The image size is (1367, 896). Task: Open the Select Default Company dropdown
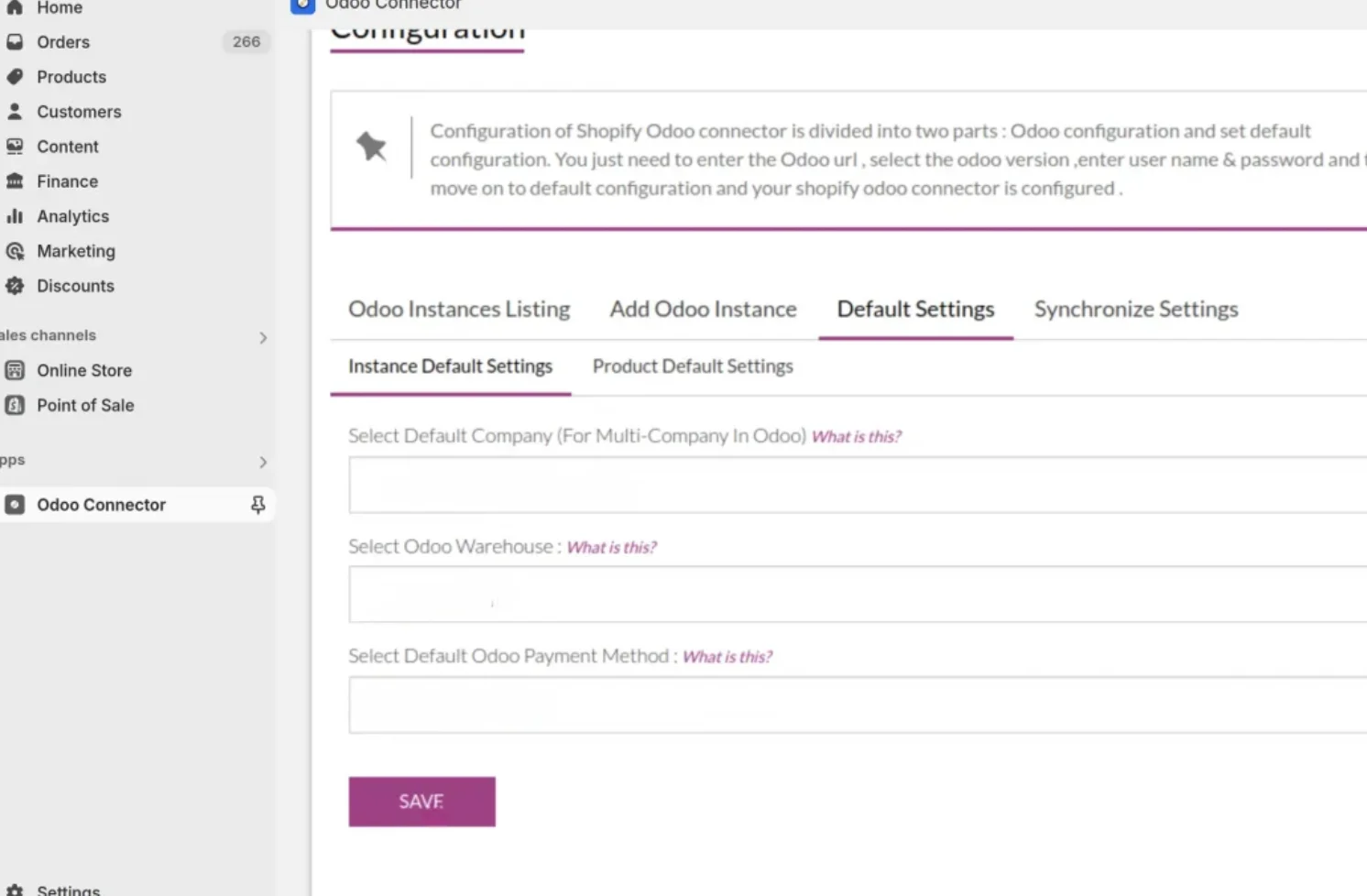pos(858,485)
